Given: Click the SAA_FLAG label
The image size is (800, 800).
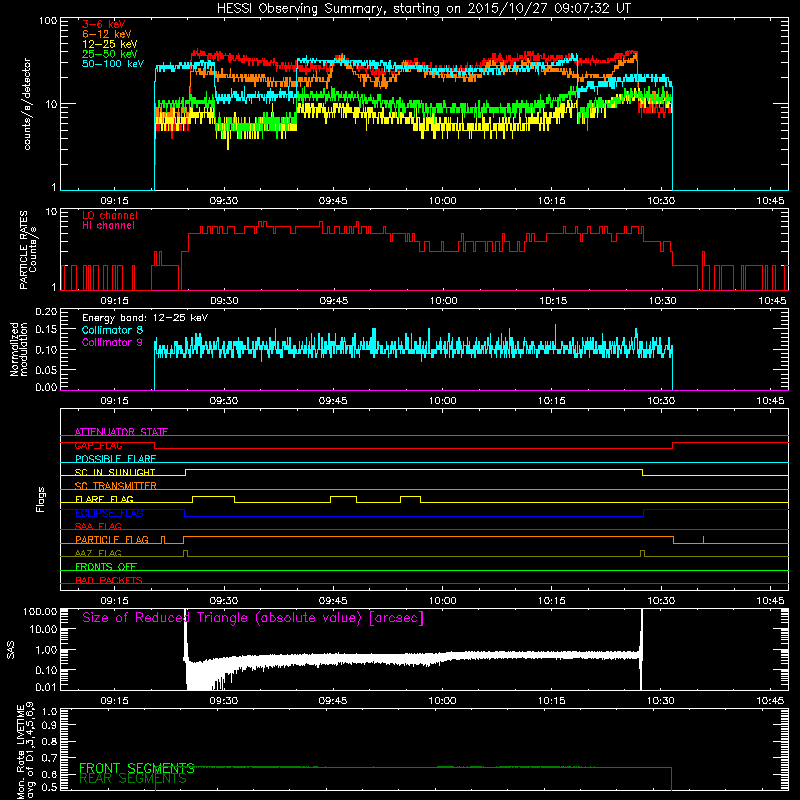Looking at the screenshot, I should [x=98, y=526].
